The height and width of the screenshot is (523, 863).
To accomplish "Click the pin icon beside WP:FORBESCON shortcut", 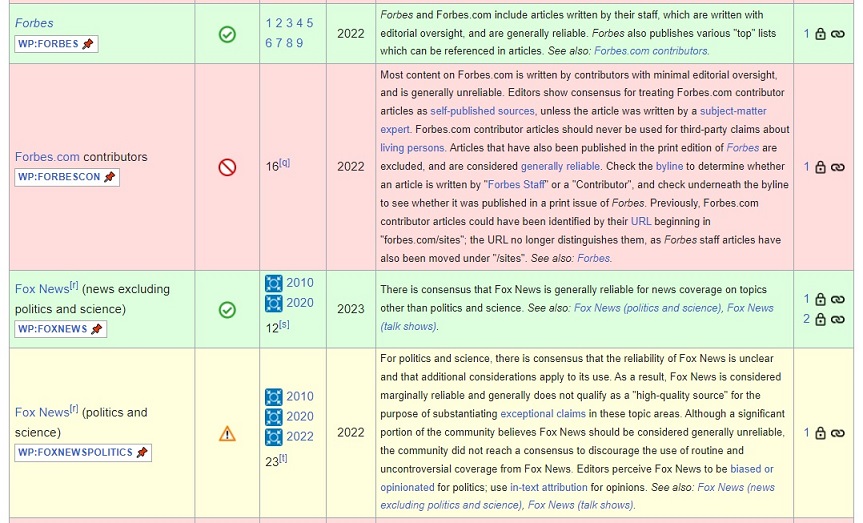I will 109,177.
